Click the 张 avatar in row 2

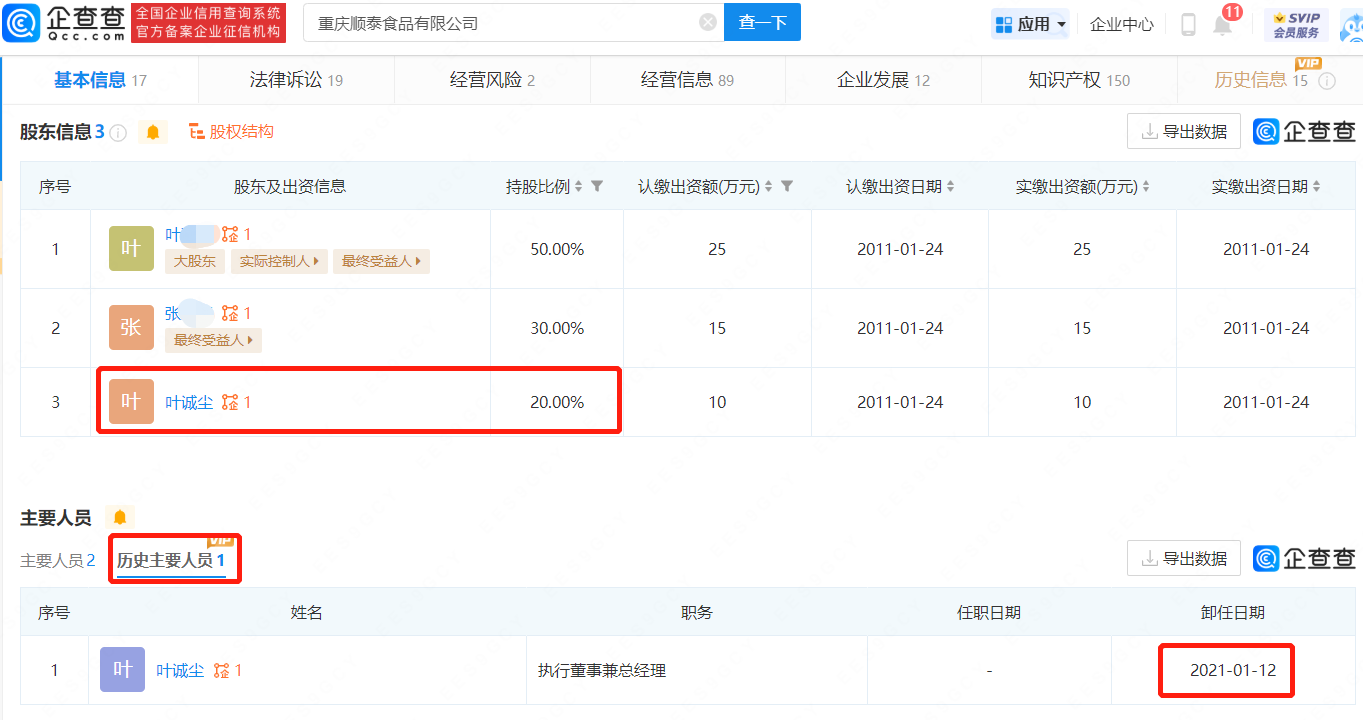coord(131,328)
